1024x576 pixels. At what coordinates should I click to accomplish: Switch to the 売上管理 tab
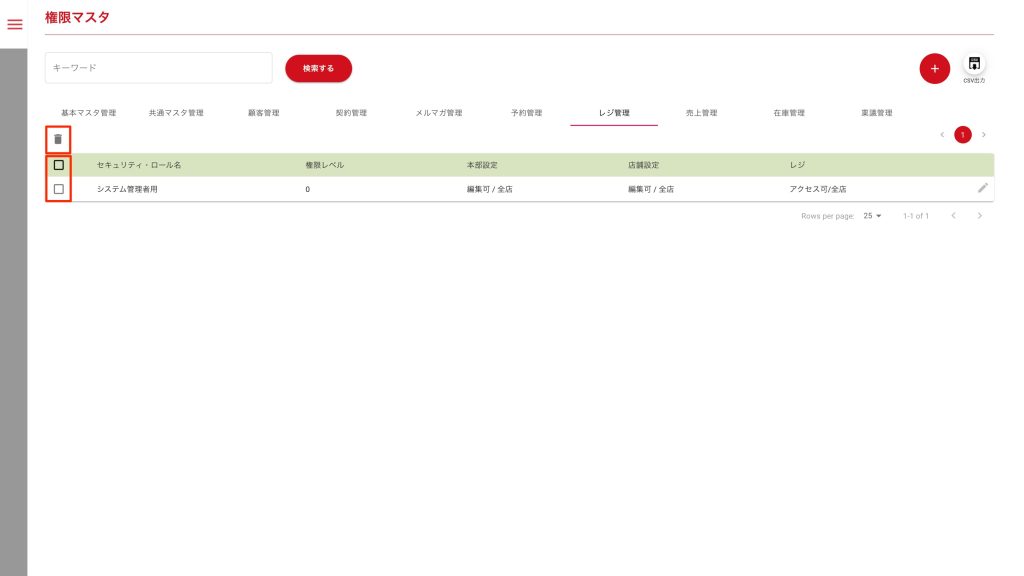click(x=701, y=113)
